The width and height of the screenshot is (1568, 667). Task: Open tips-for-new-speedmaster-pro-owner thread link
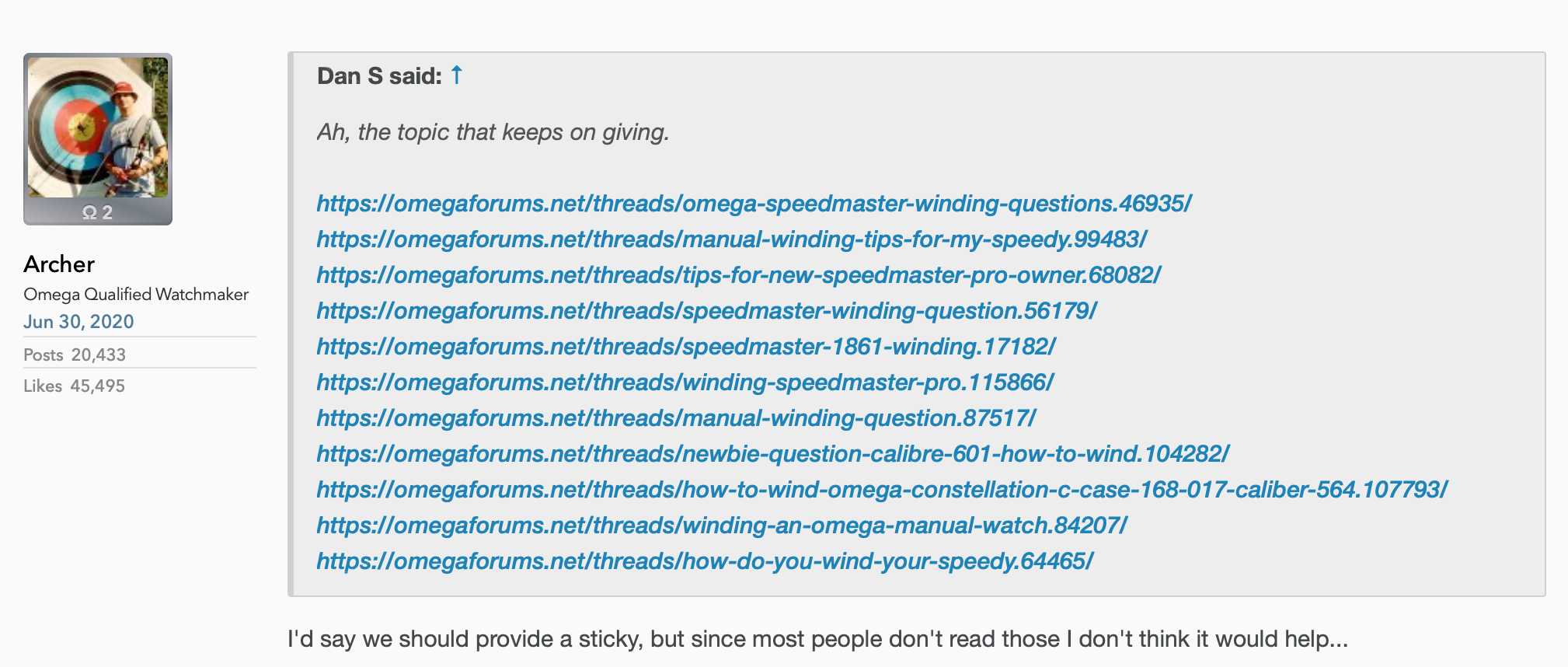tap(738, 275)
